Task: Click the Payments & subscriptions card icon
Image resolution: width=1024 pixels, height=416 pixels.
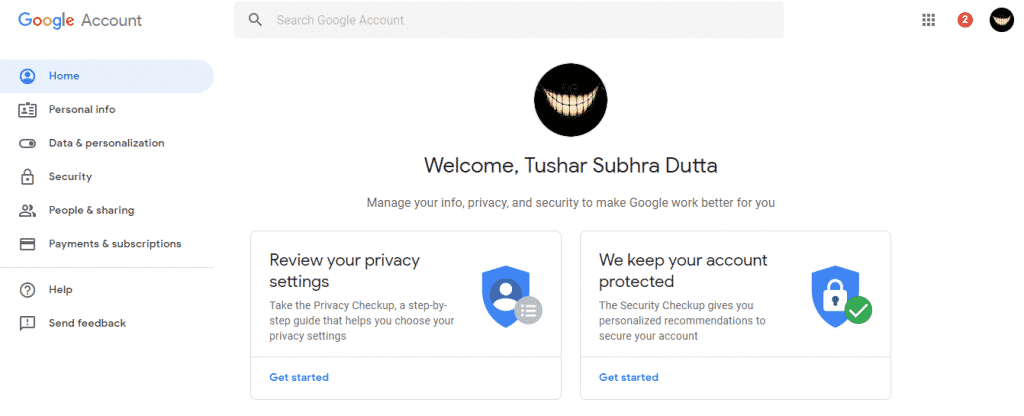Action: (x=28, y=244)
